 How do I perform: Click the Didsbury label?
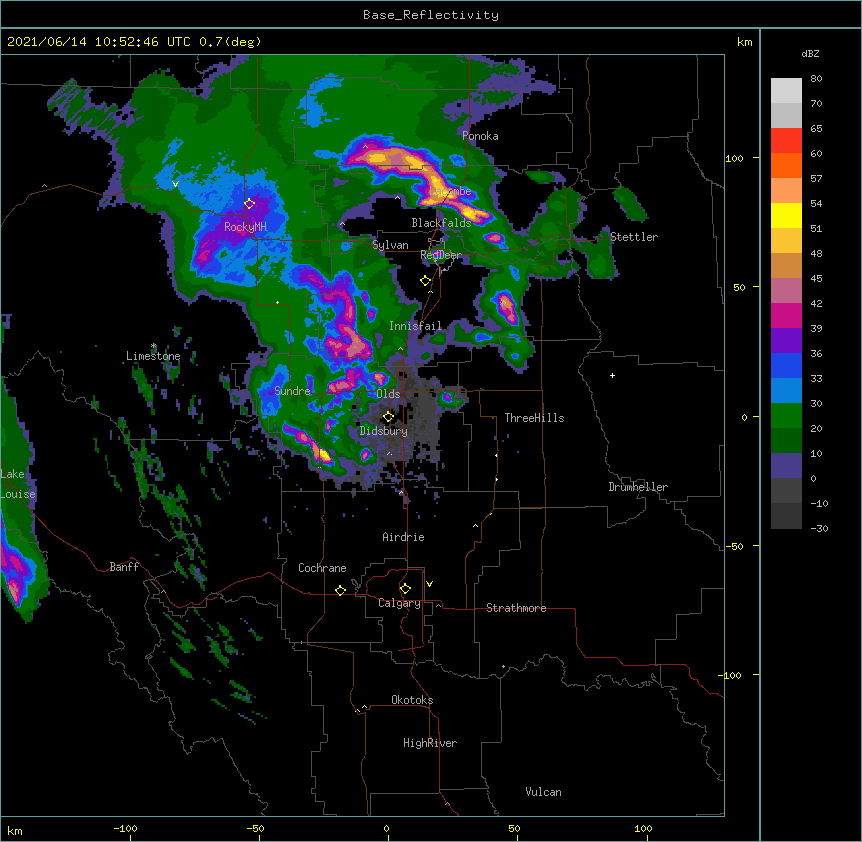(x=384, y=431)
